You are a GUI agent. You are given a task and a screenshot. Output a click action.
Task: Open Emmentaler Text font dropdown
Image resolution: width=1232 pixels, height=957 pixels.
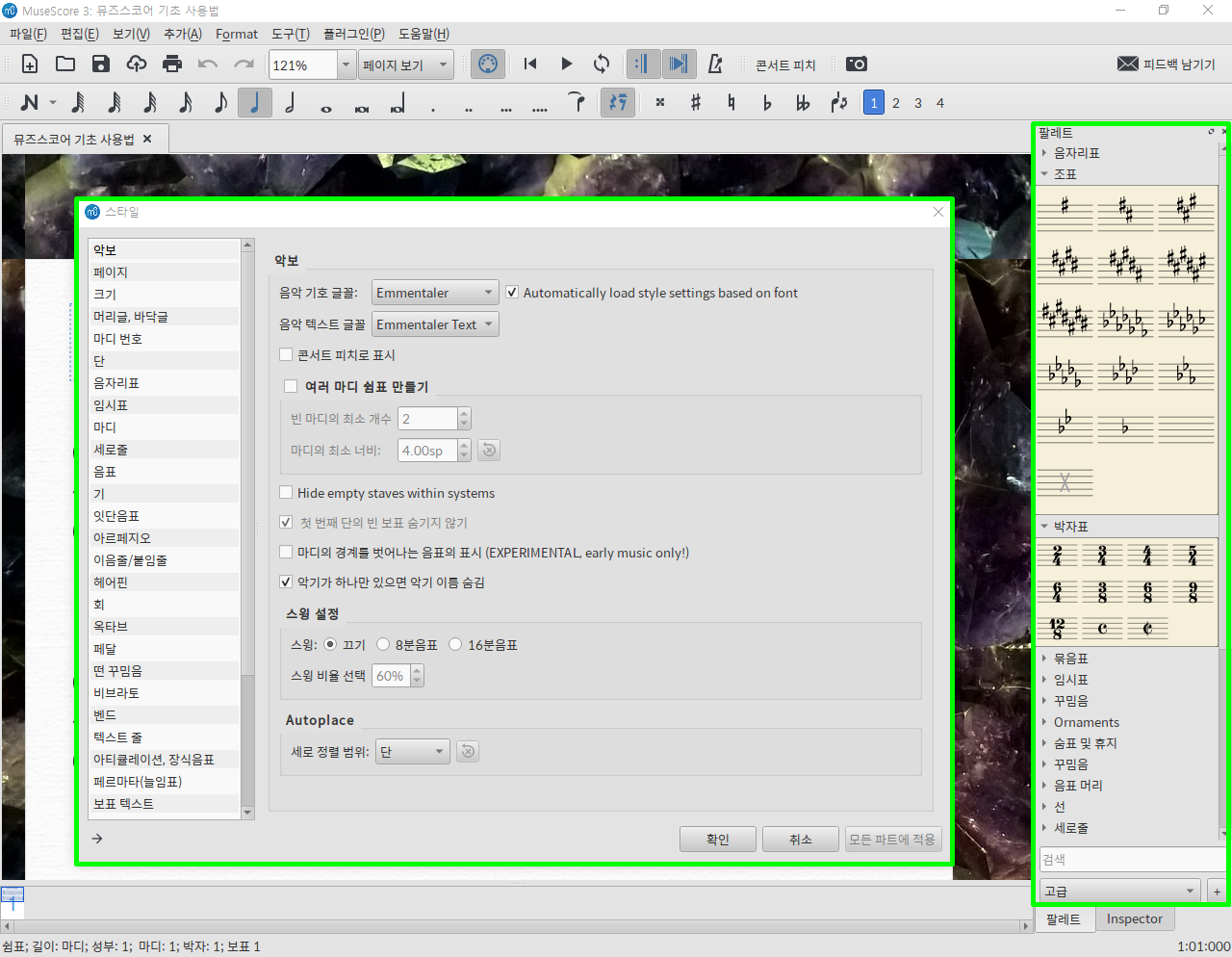(435, 324)
